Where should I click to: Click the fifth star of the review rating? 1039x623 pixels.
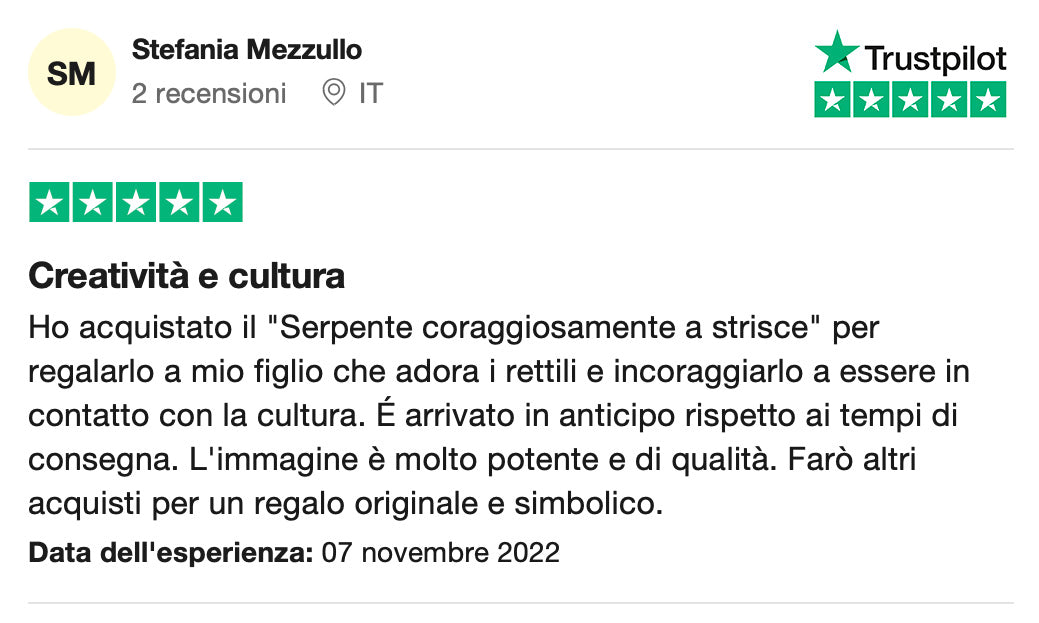coord(222,203)
